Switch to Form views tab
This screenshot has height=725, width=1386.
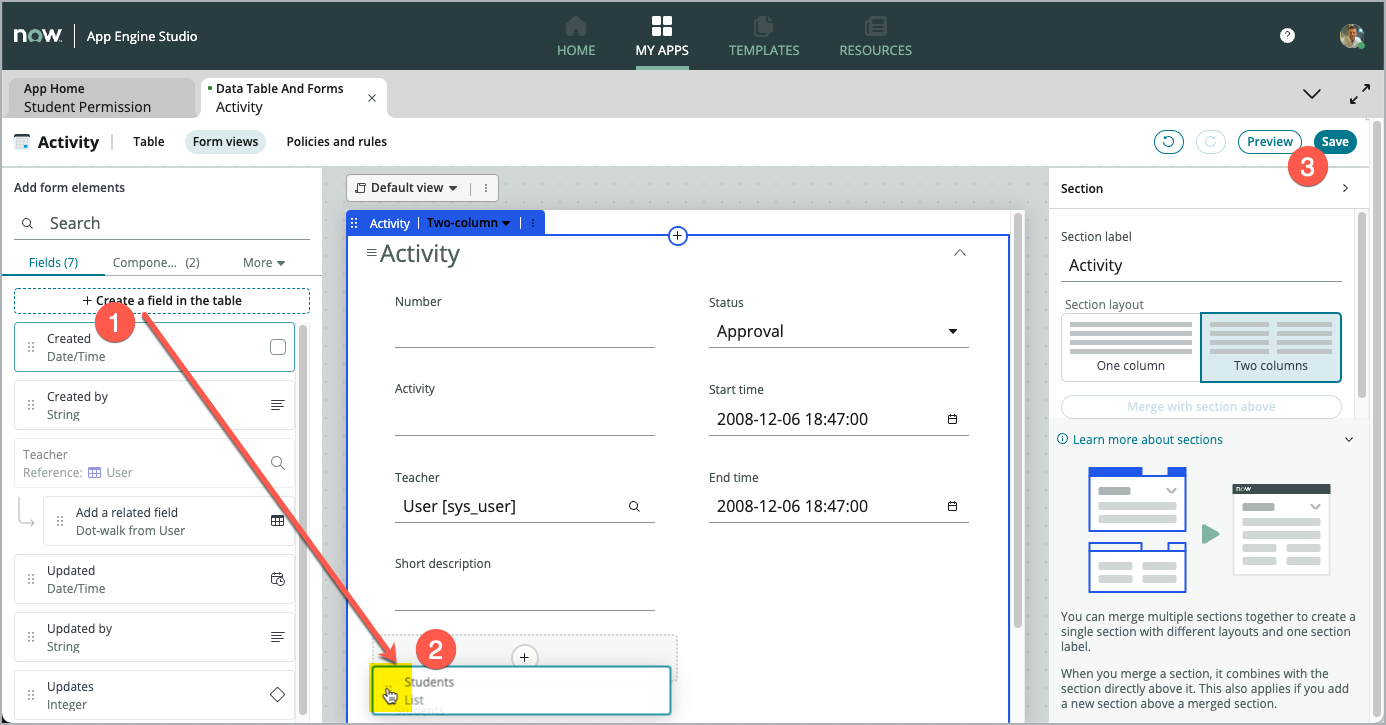(225, 142)
